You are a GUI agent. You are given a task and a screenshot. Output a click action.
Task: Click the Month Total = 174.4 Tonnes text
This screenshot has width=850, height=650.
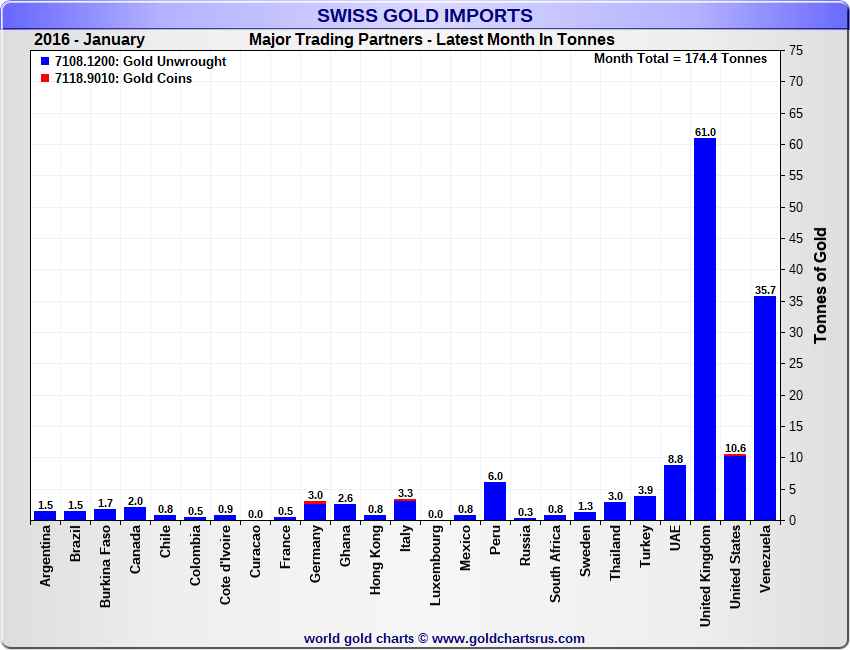pos(680,59)
